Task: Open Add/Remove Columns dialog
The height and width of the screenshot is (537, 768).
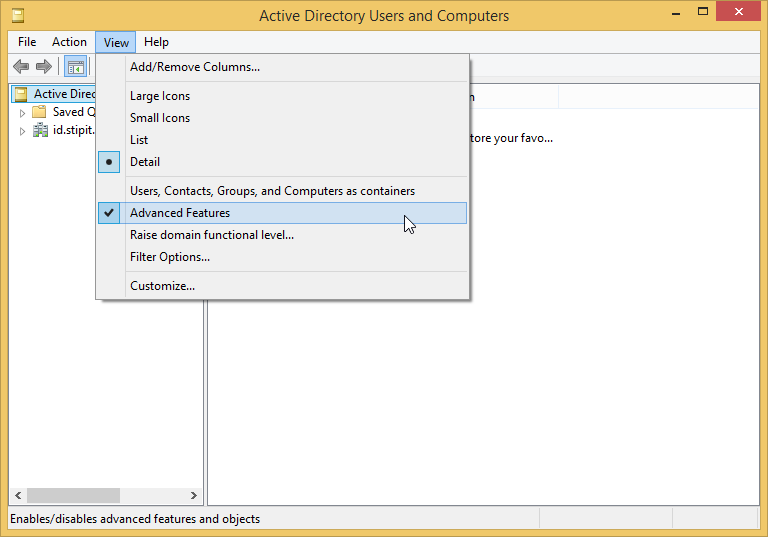Action: click(282, 67)
